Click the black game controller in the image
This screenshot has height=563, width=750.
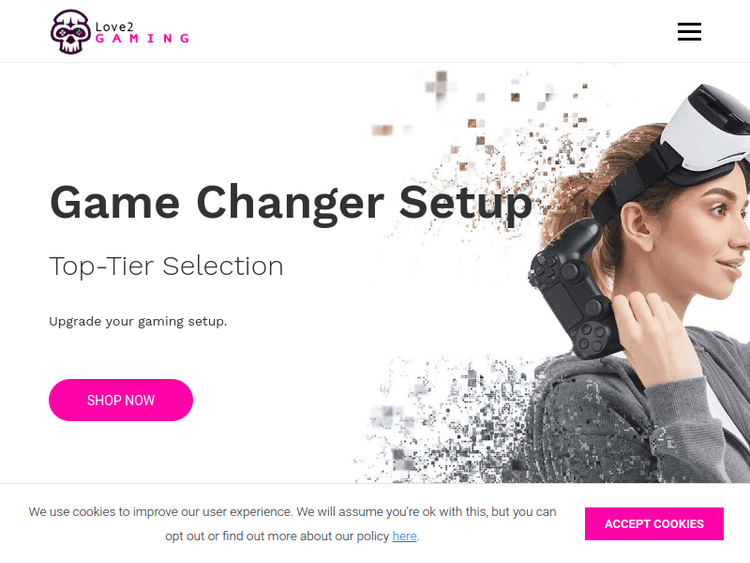[572, 288]
